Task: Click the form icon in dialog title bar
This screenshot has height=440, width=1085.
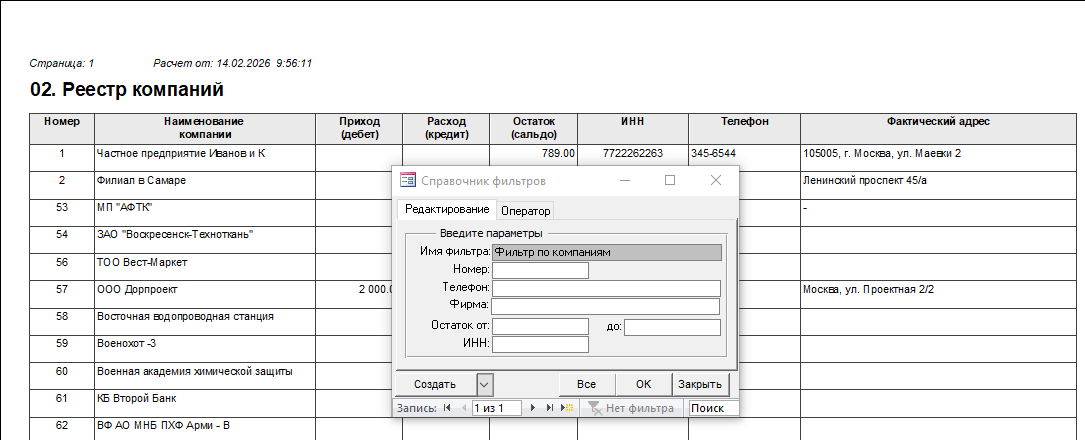Action: [408, 181]
